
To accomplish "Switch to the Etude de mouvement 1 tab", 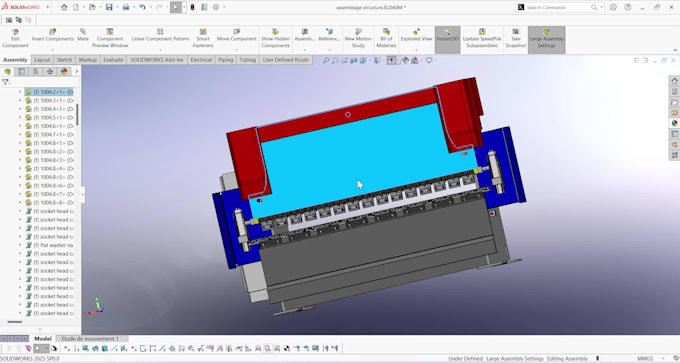I will pos(90,339).
